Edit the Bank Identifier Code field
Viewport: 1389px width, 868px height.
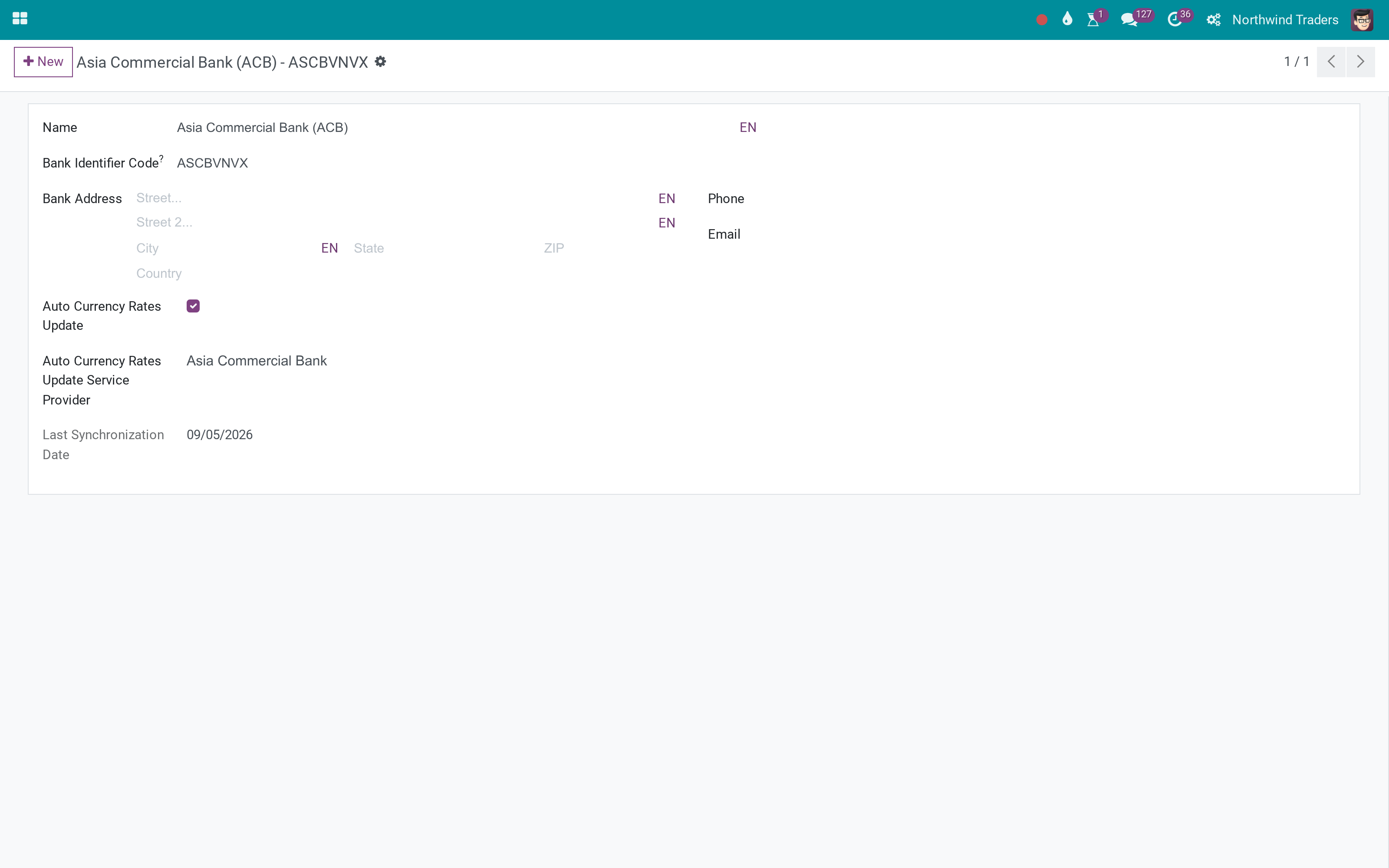tap(467, 163)
